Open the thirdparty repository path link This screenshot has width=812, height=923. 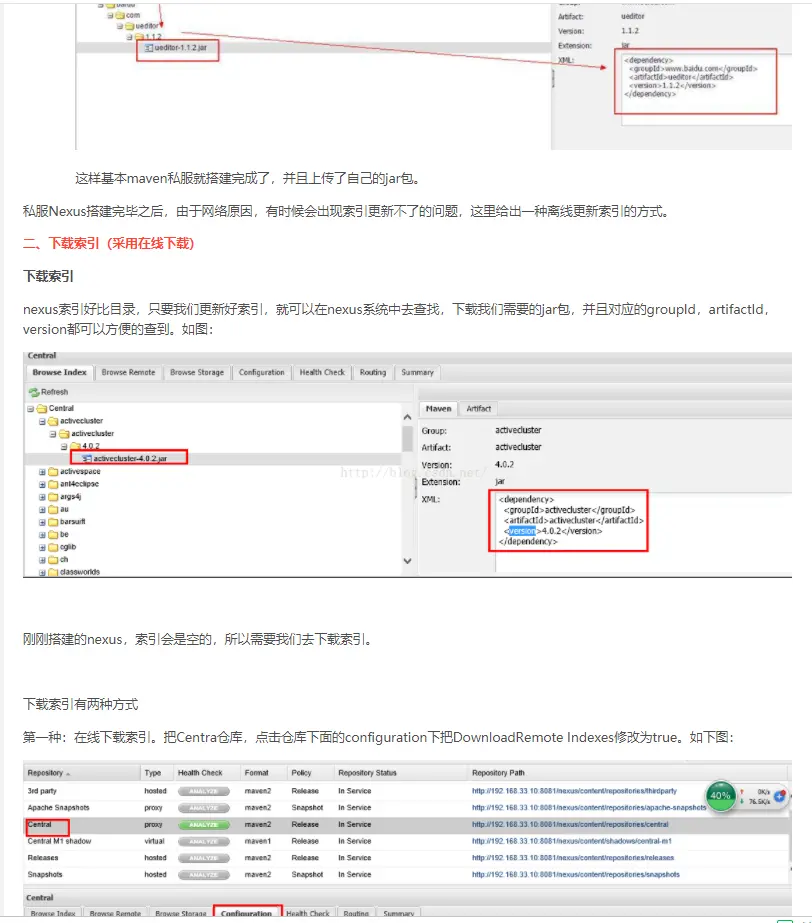click(x=574, y=791)
